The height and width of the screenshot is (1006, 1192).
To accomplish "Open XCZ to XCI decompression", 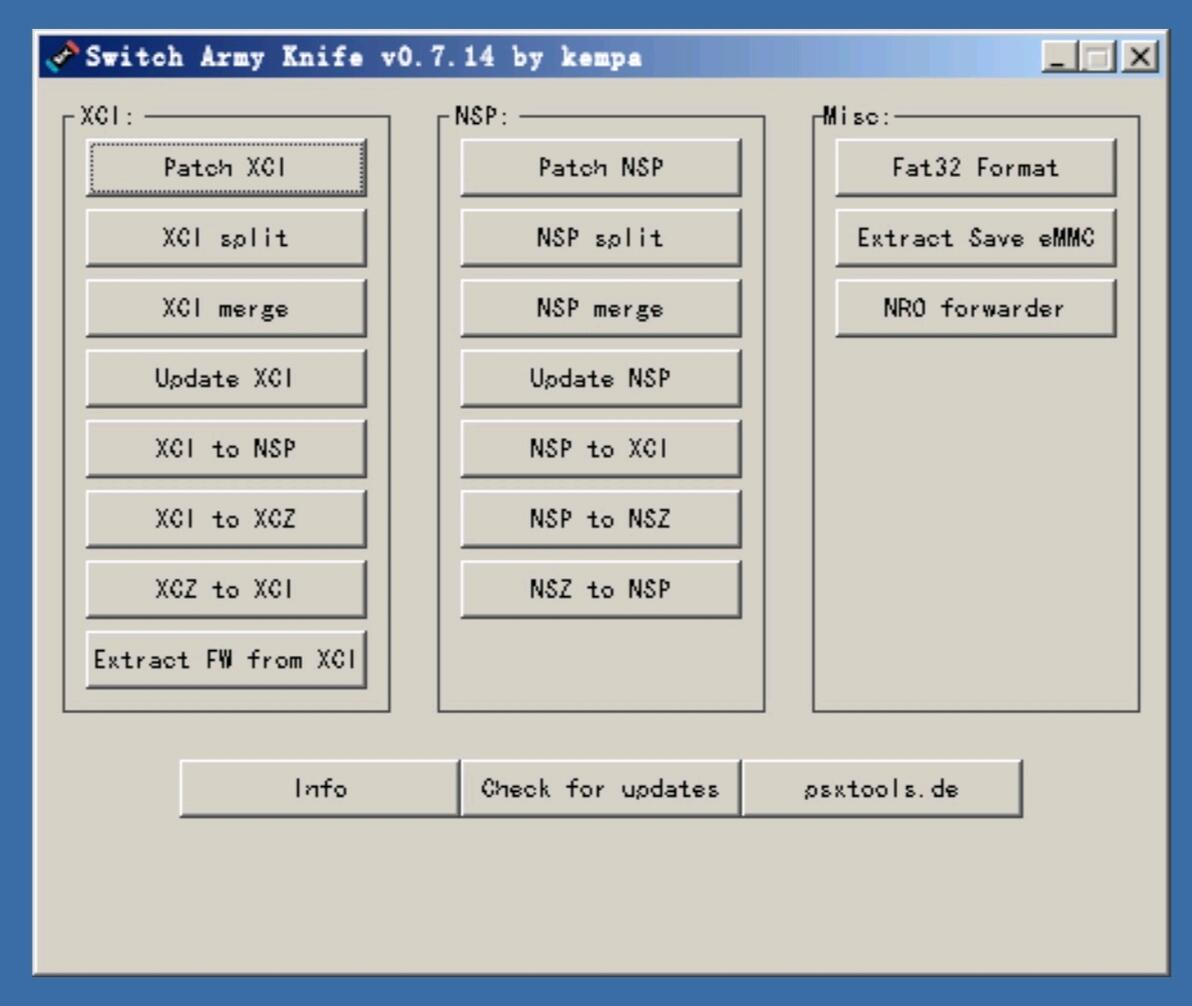I will pos(225,590).
